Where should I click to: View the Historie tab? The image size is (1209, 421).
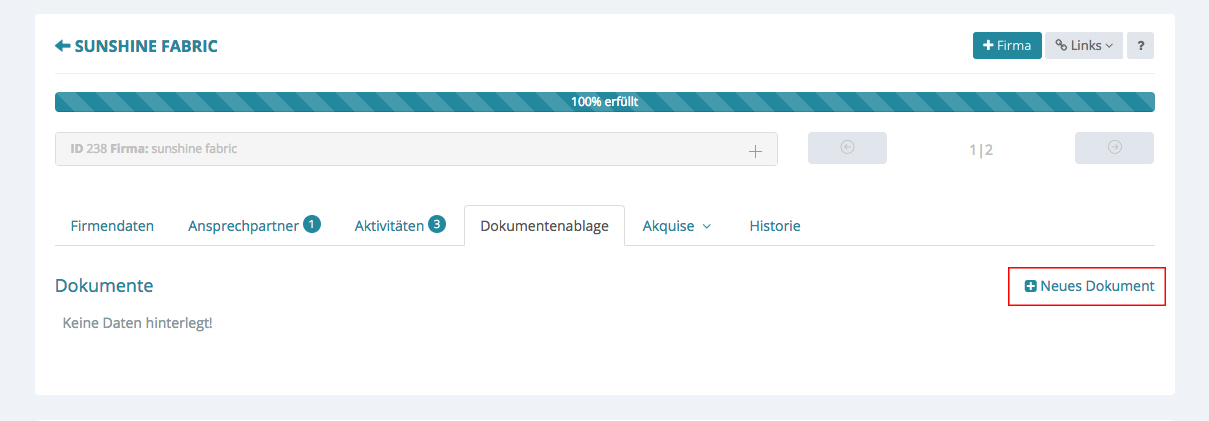pyautogui.click(x=775, y=226)
